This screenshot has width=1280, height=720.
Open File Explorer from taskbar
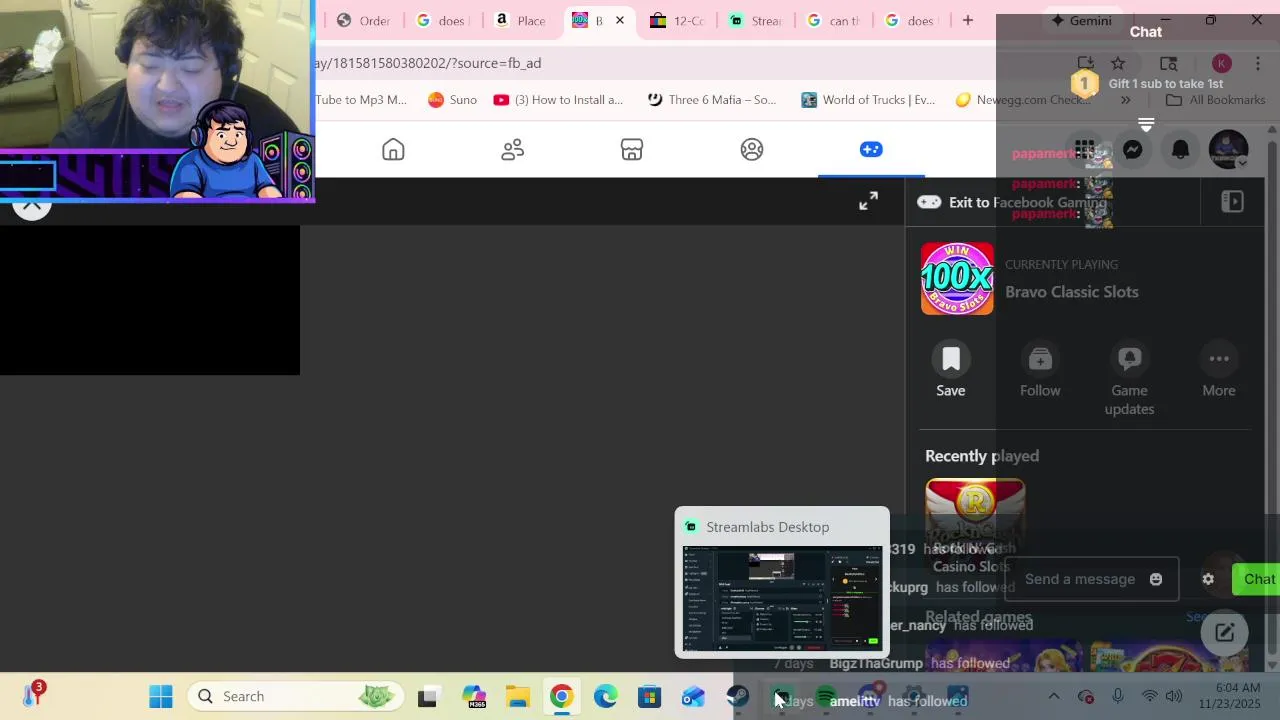click(x=517, y=697)
